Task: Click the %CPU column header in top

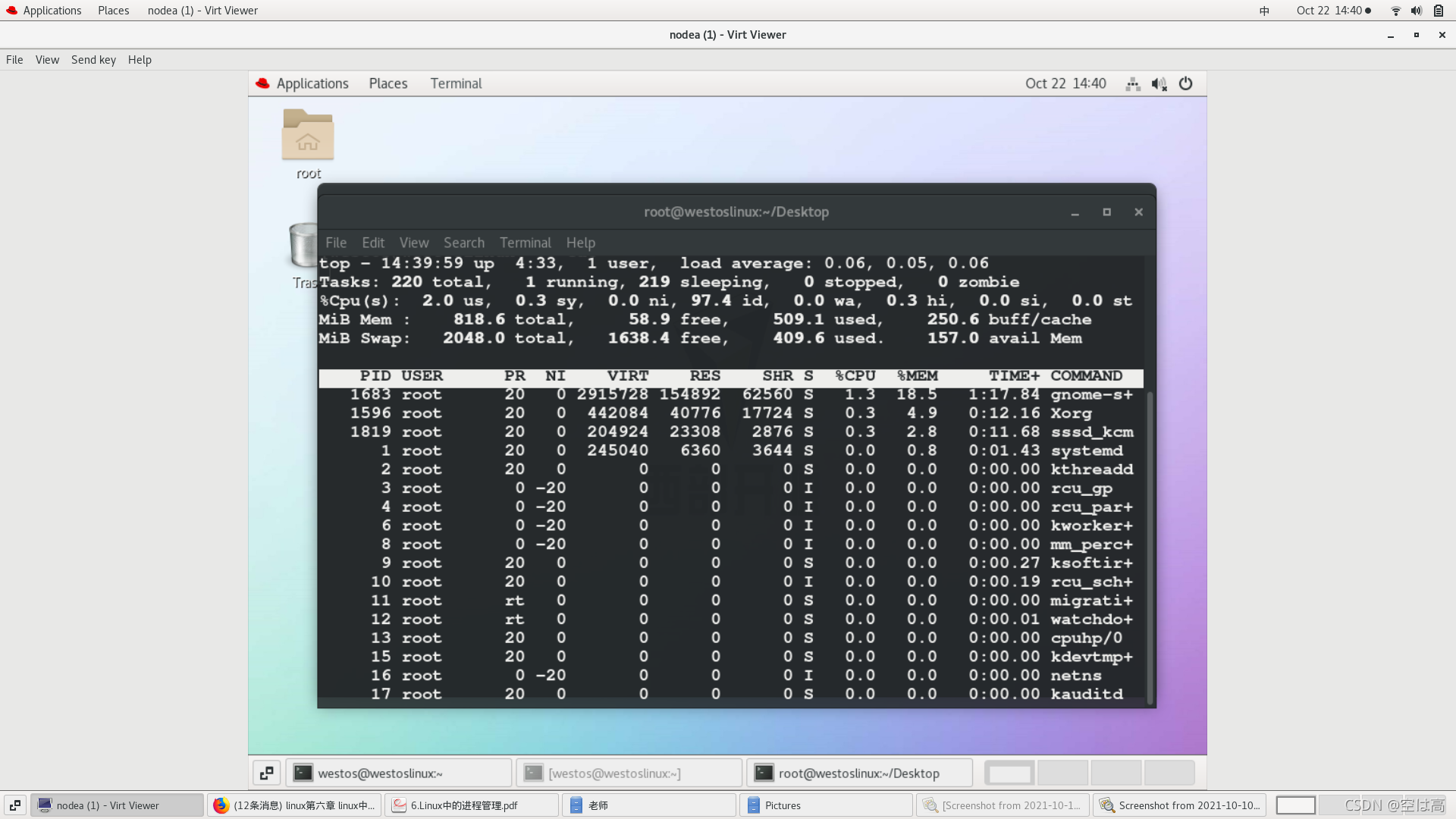Action: click(x=855, y=376)
